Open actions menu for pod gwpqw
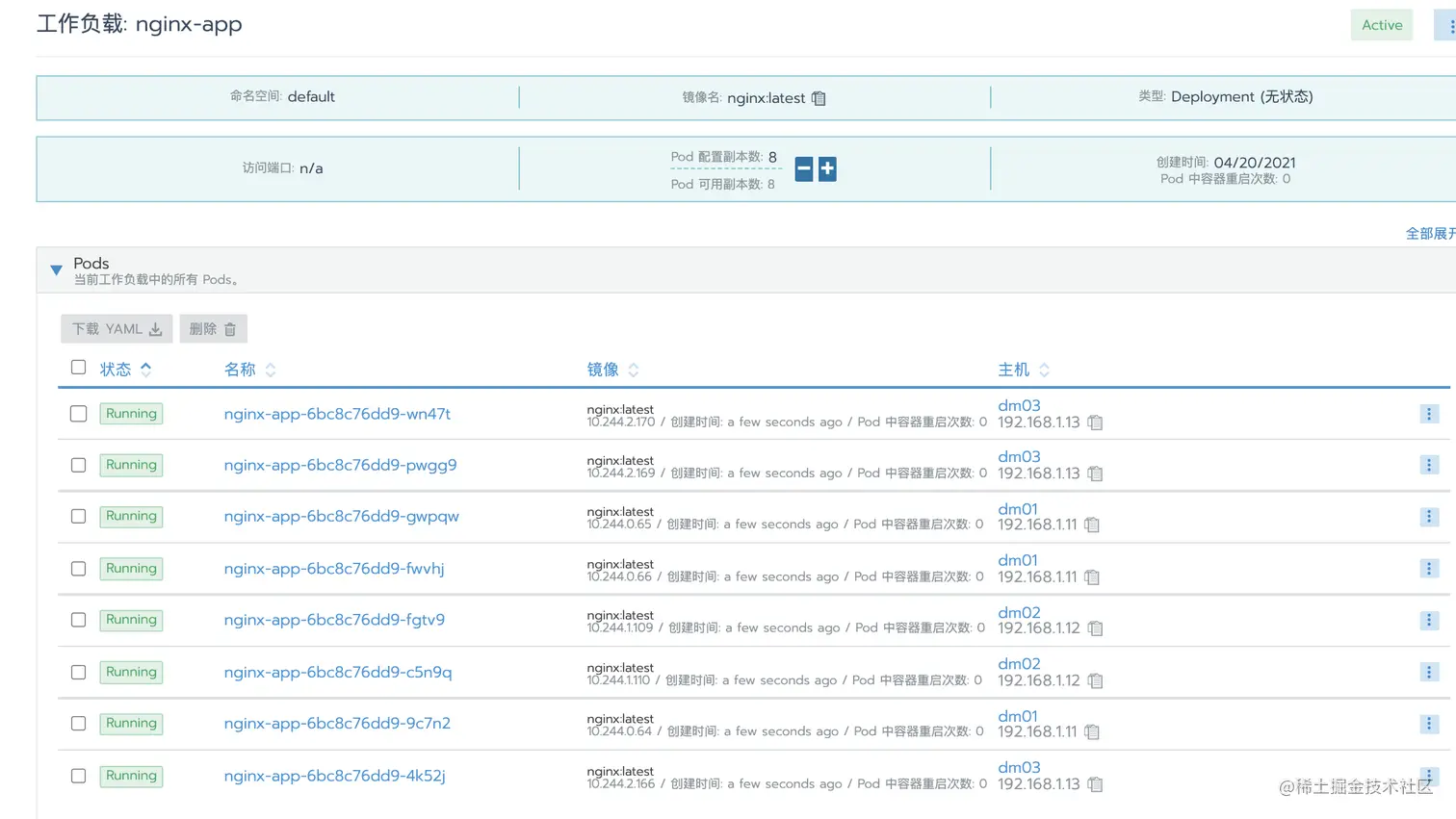This screenshot has height=819, width=1456. pyautogui.click(x=1429, y=517)
